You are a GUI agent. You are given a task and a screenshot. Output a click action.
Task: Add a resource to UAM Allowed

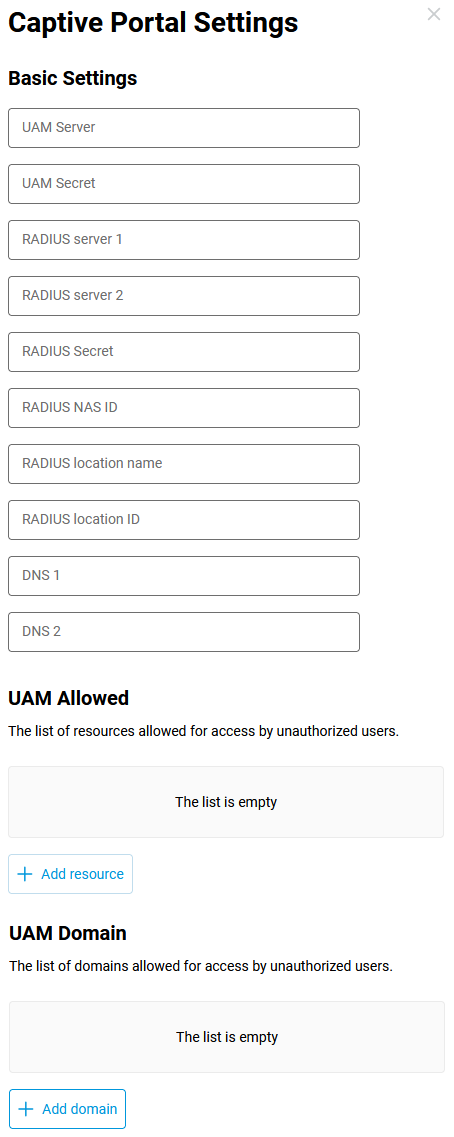tap(70, 874)
